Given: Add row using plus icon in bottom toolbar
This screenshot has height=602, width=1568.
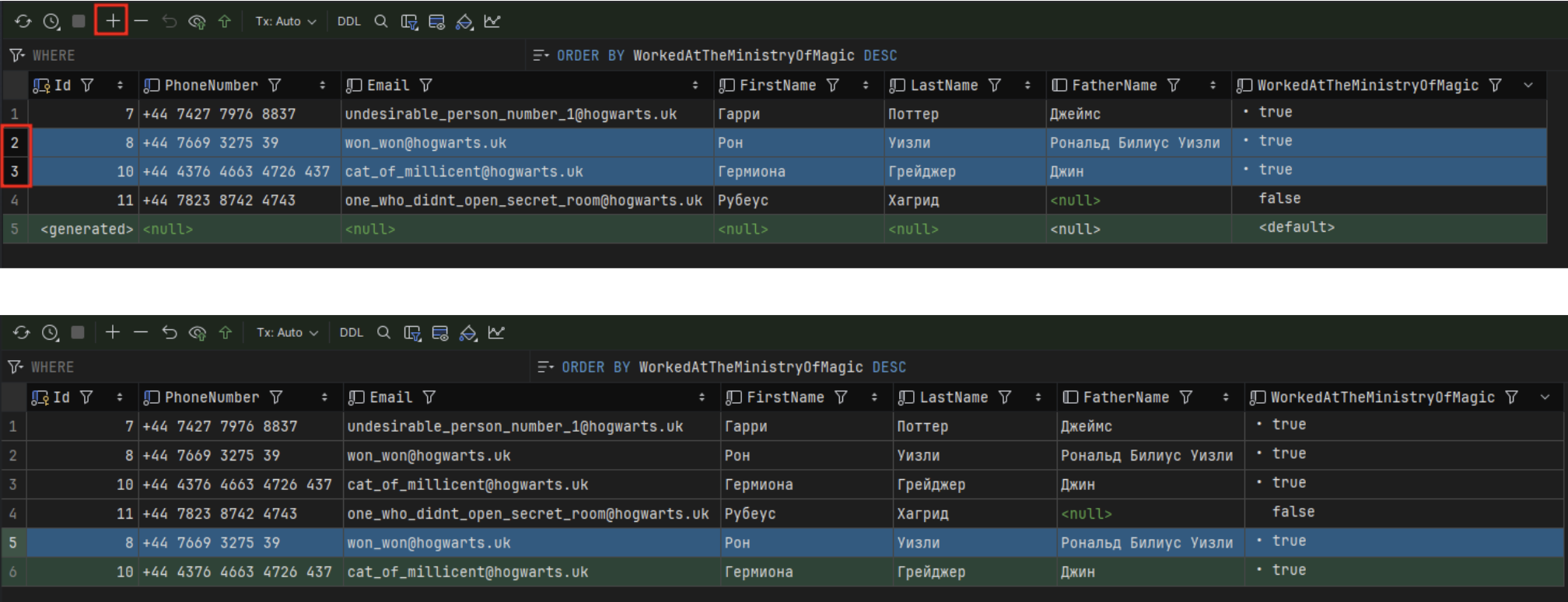Looking at the screenshot, I should click(112, 332).
